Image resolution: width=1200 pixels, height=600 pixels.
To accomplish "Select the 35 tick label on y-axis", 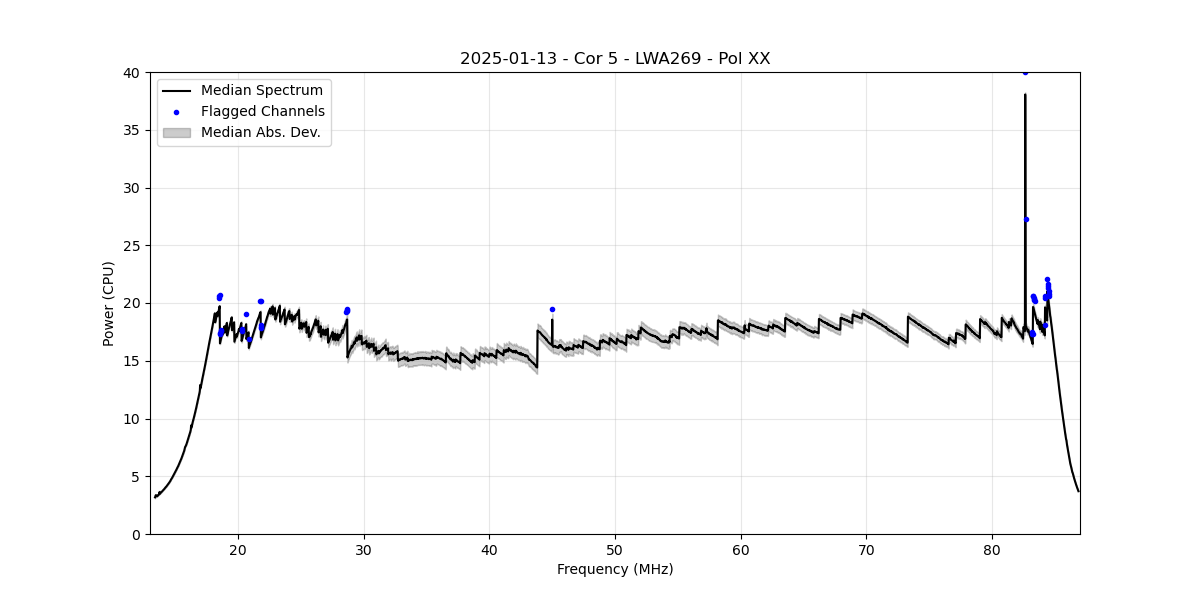I will pos(130,131).
